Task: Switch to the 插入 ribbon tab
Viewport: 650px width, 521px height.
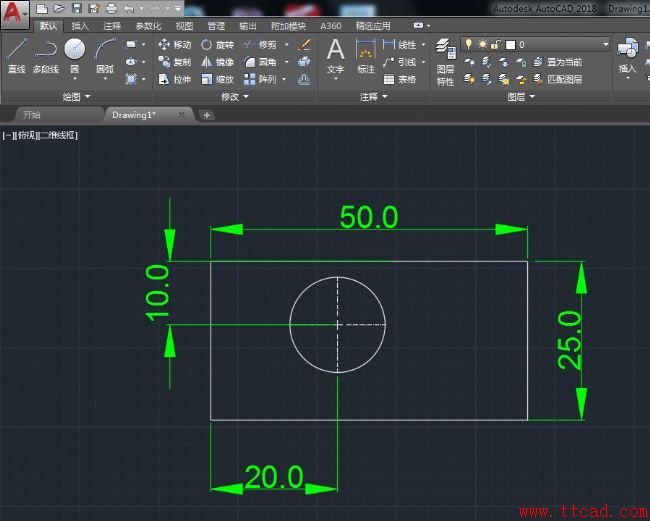Action: point(80,26)
